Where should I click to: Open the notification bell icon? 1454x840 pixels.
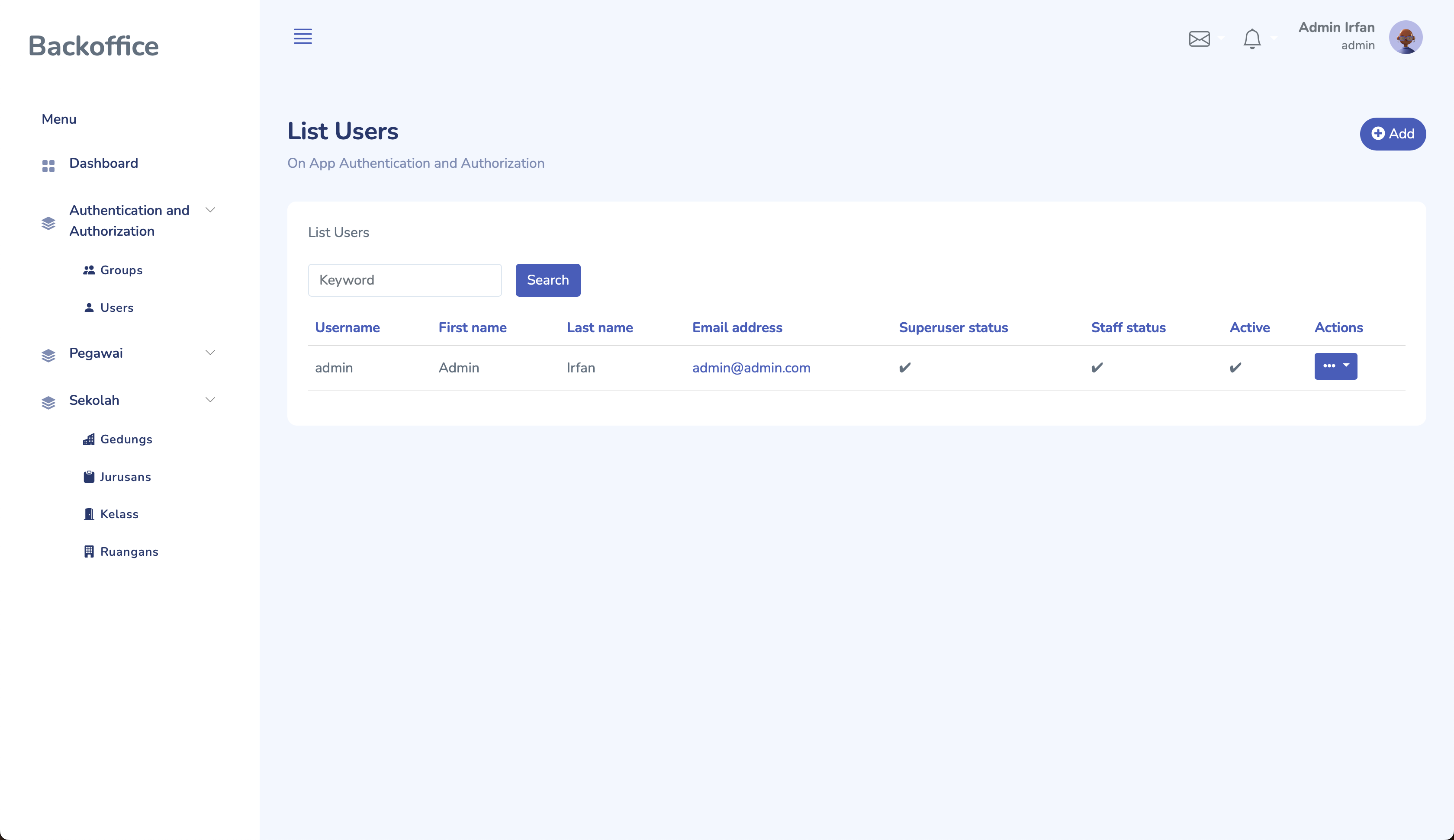tap(1251, 38)
